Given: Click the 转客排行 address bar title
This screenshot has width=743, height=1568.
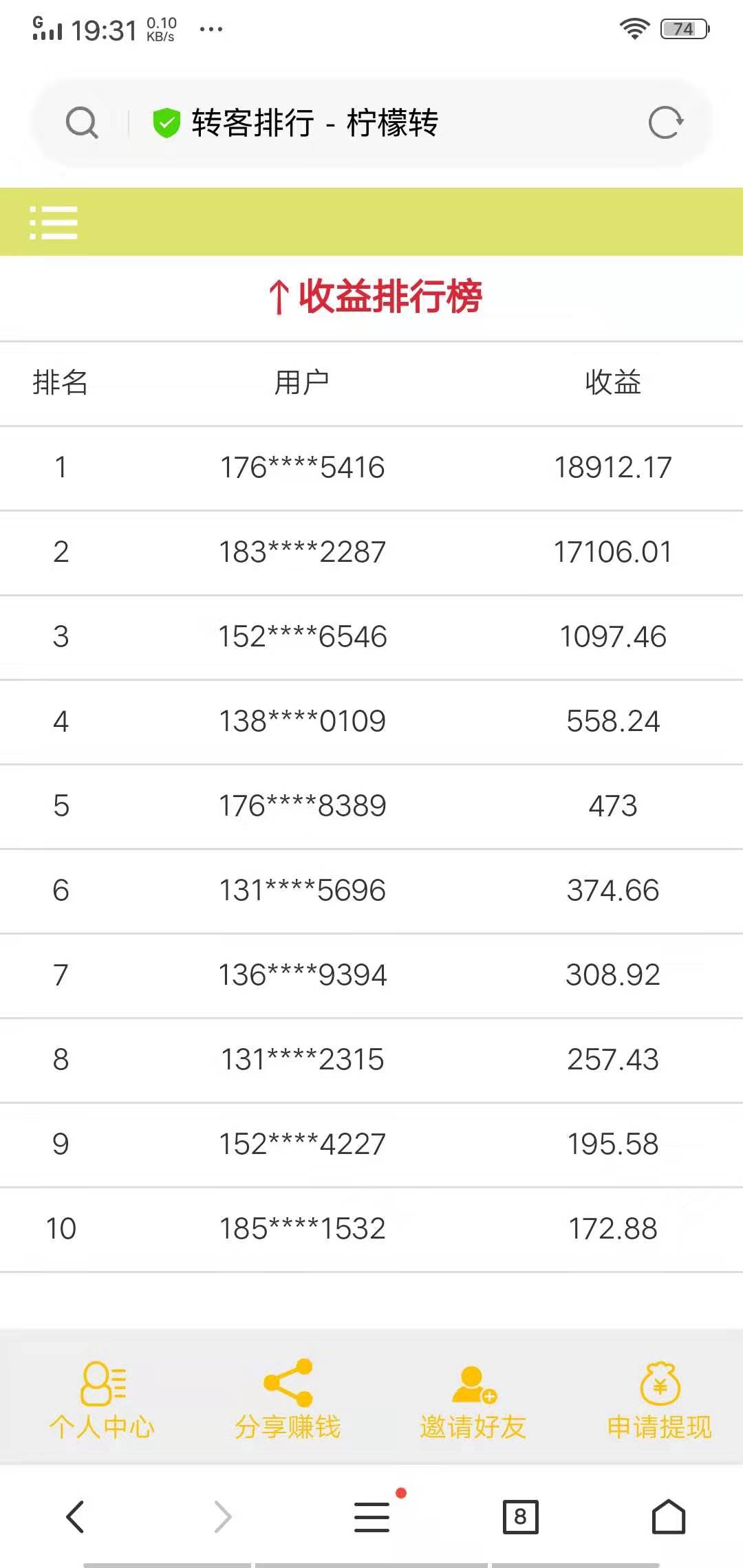Looking at the screenshot, I should 314,123.
